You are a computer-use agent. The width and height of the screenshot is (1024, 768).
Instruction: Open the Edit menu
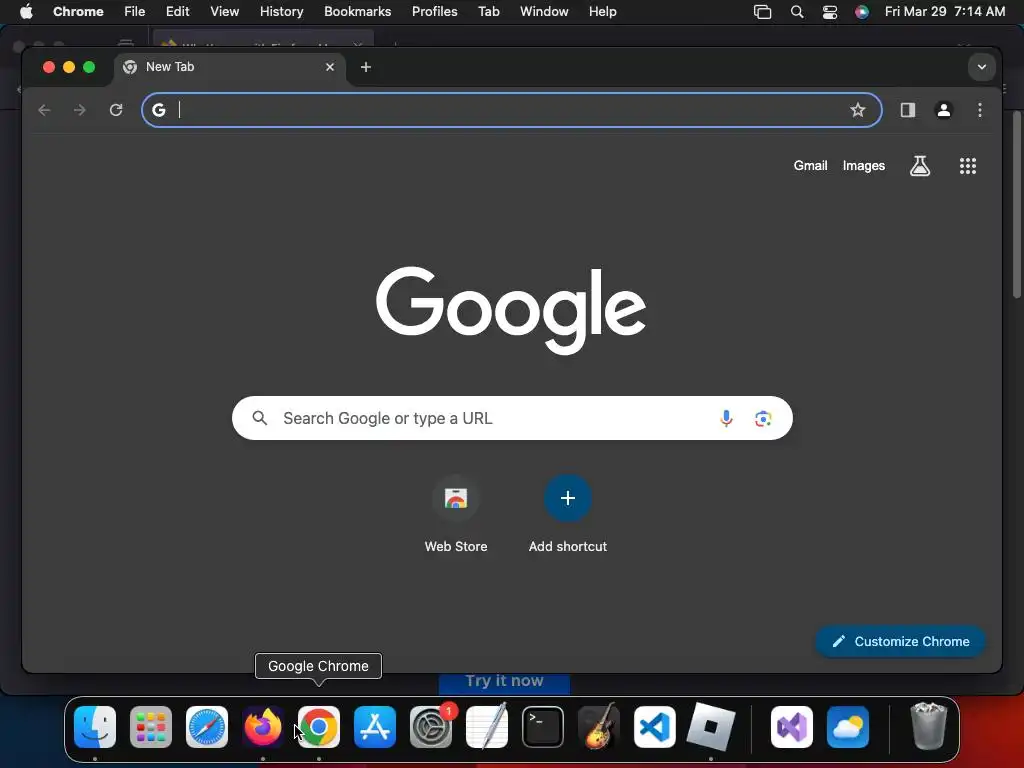pyautogui.click(x=178, y=12)
